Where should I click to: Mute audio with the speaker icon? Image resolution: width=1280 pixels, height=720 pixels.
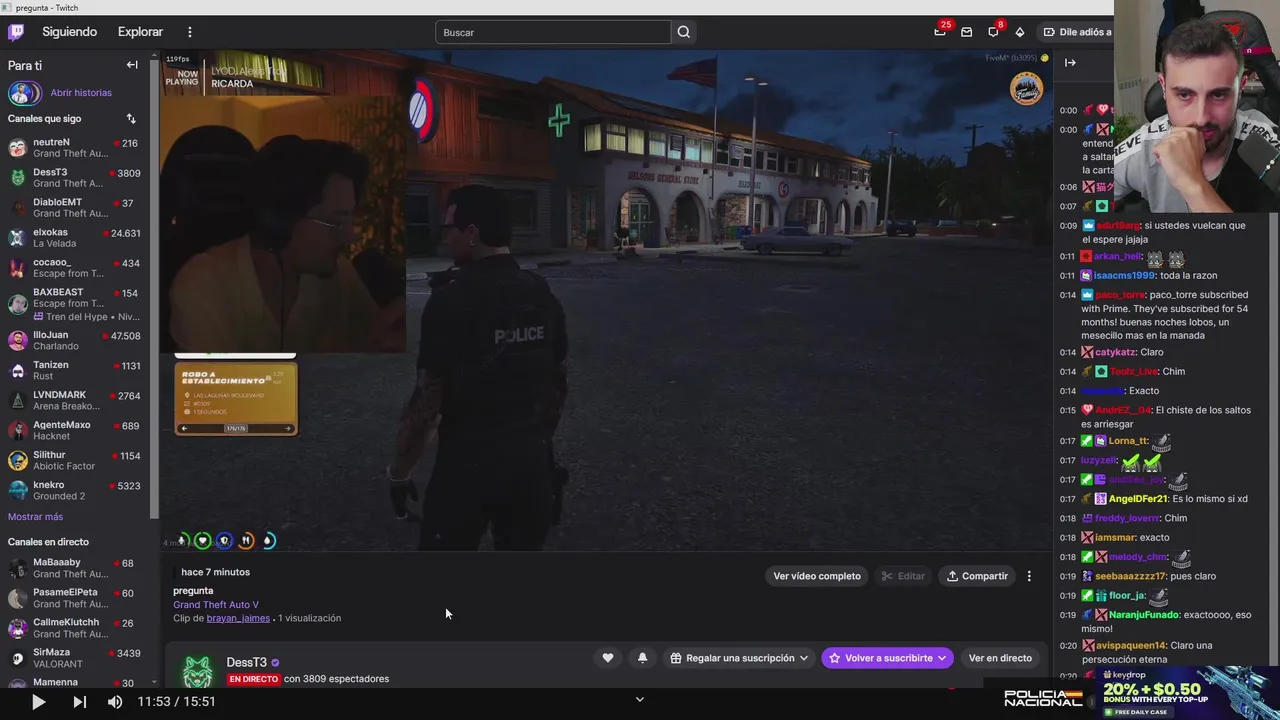[115, 702]
